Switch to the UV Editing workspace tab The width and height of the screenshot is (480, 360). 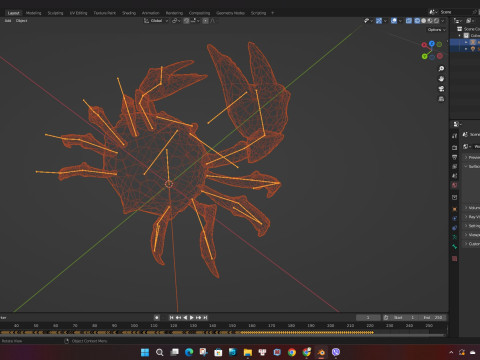(x=78, y=13)
